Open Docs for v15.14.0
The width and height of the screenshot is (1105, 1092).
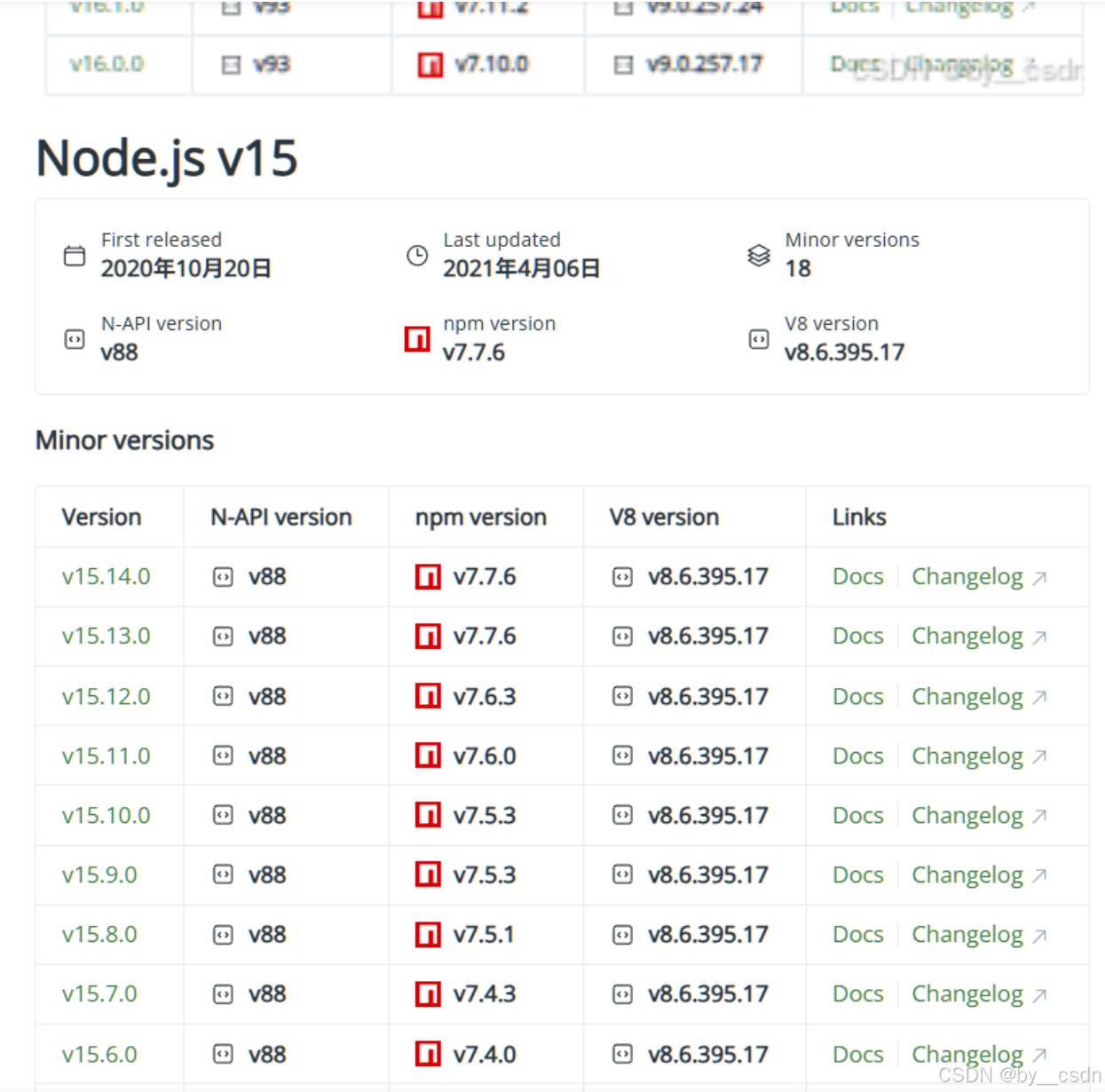click(x=858, y=577)
